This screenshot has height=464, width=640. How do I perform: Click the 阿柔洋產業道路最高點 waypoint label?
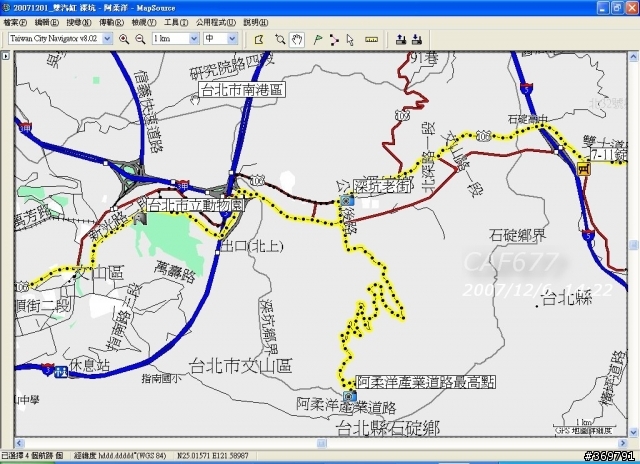425,382
